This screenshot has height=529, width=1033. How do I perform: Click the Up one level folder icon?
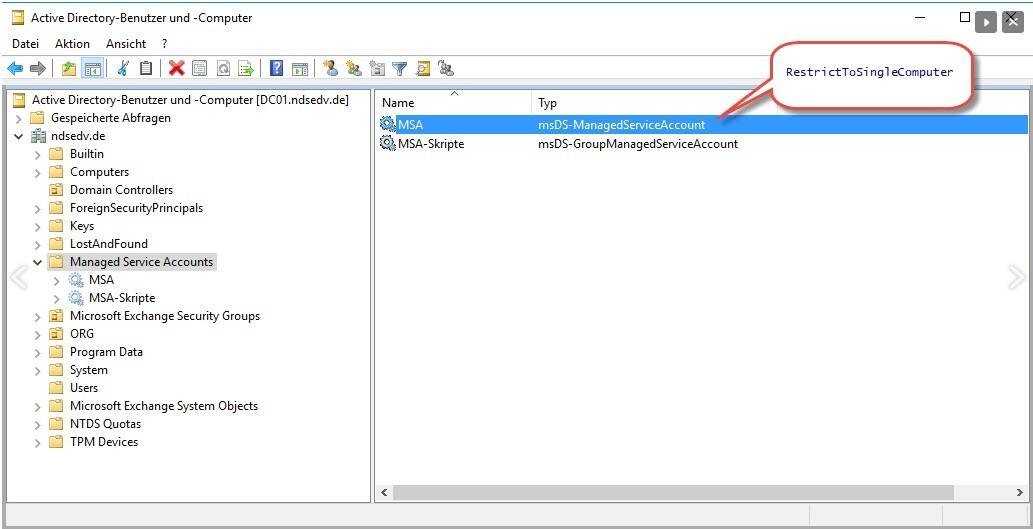click(x=68, y=68)
